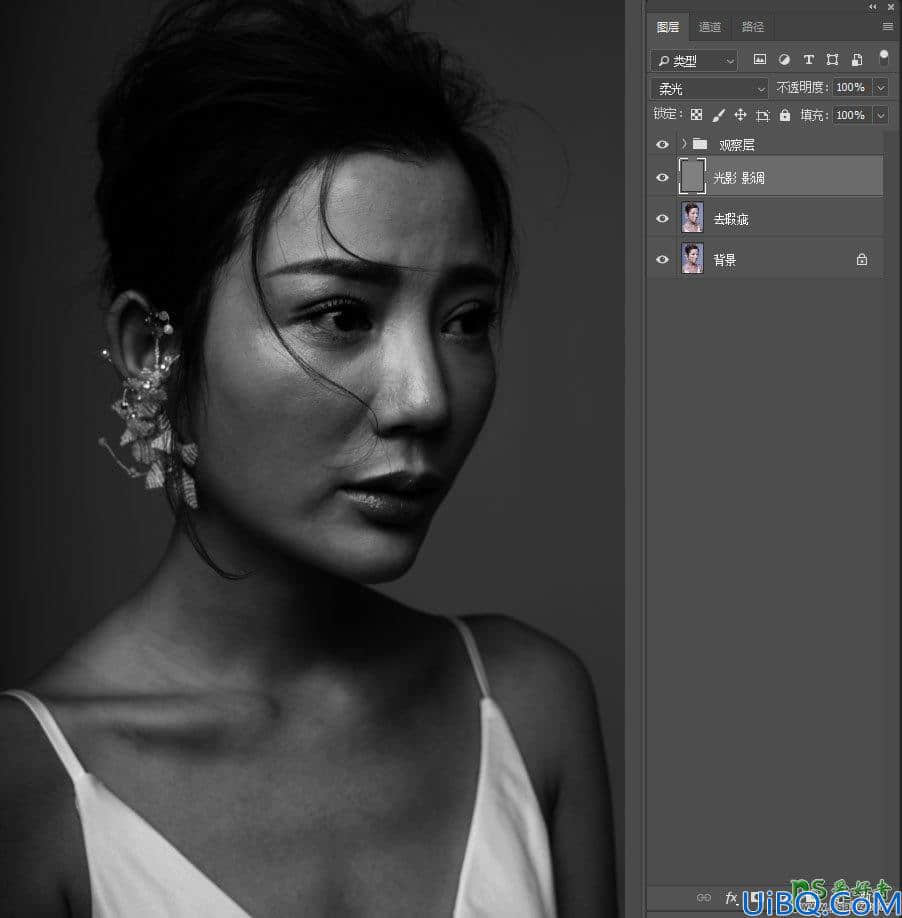Hide the 光影 影调 layer
Image resolution: width=902 pixels, height=918 pixels.
[662, 177]
